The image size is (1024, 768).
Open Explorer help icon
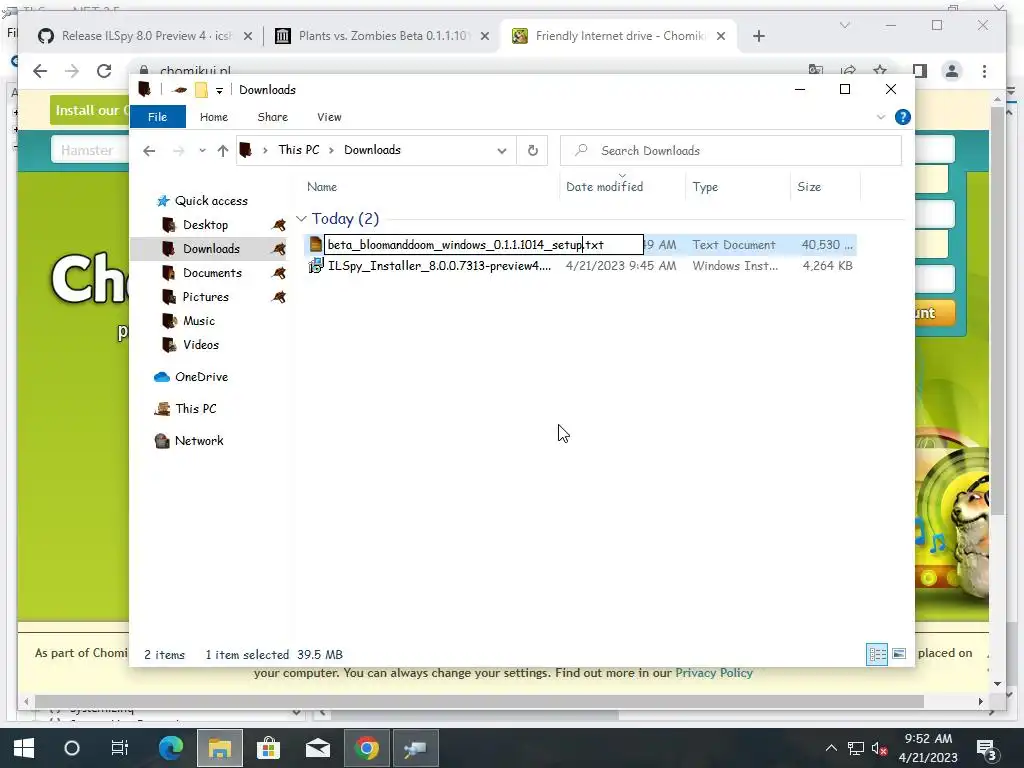pyautogui.click(x=903, y=117)
